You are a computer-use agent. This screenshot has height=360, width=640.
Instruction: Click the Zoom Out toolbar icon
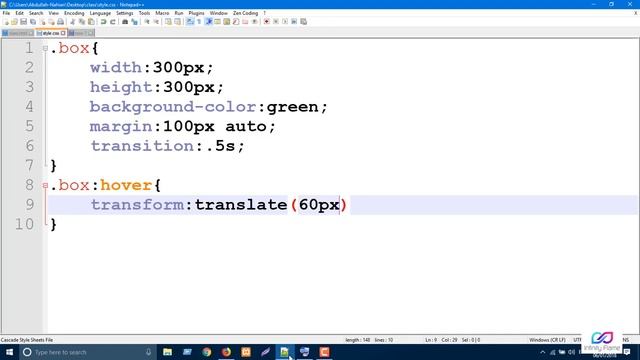coord(156,22)
